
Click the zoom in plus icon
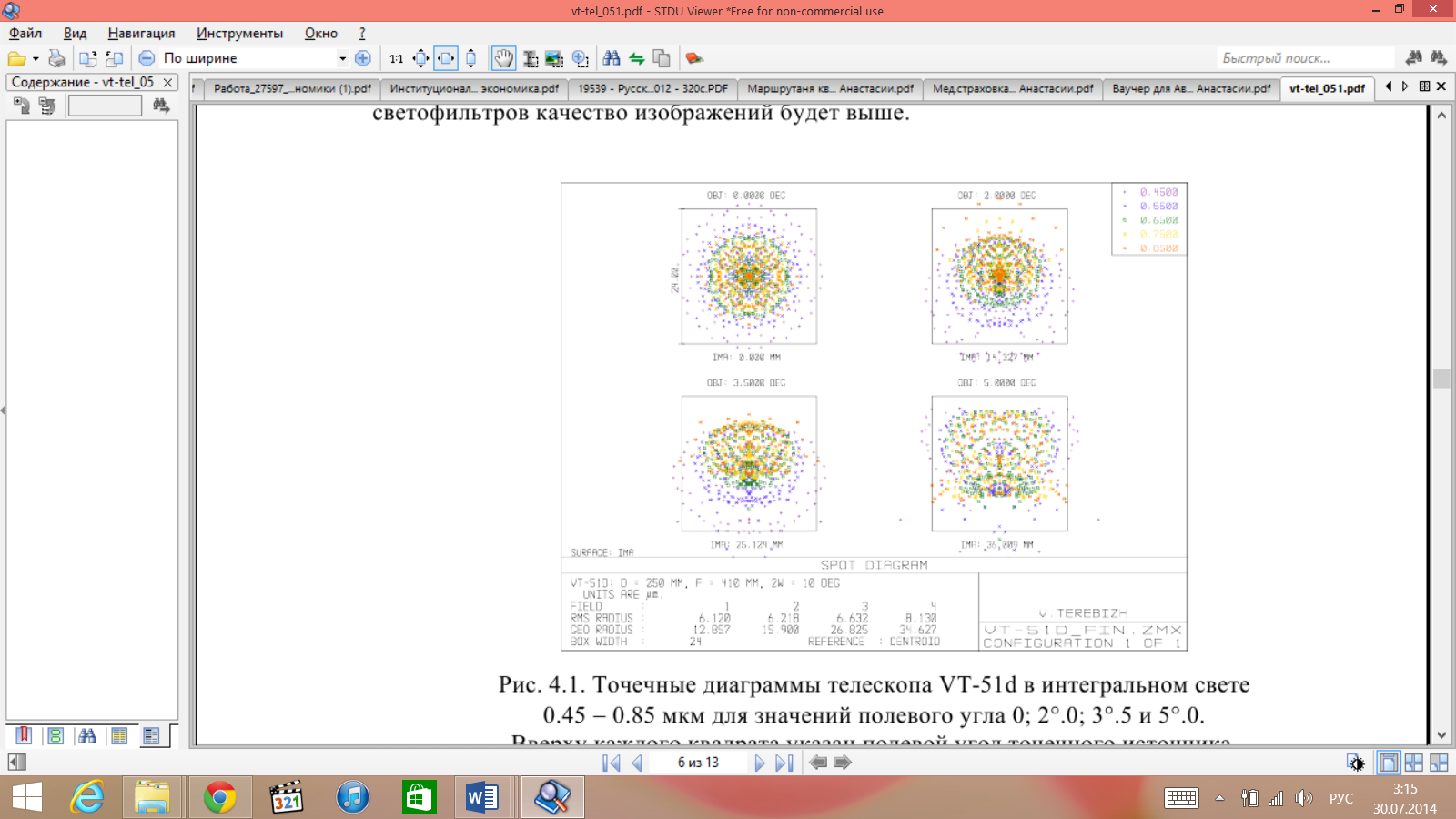pos(363,58)
